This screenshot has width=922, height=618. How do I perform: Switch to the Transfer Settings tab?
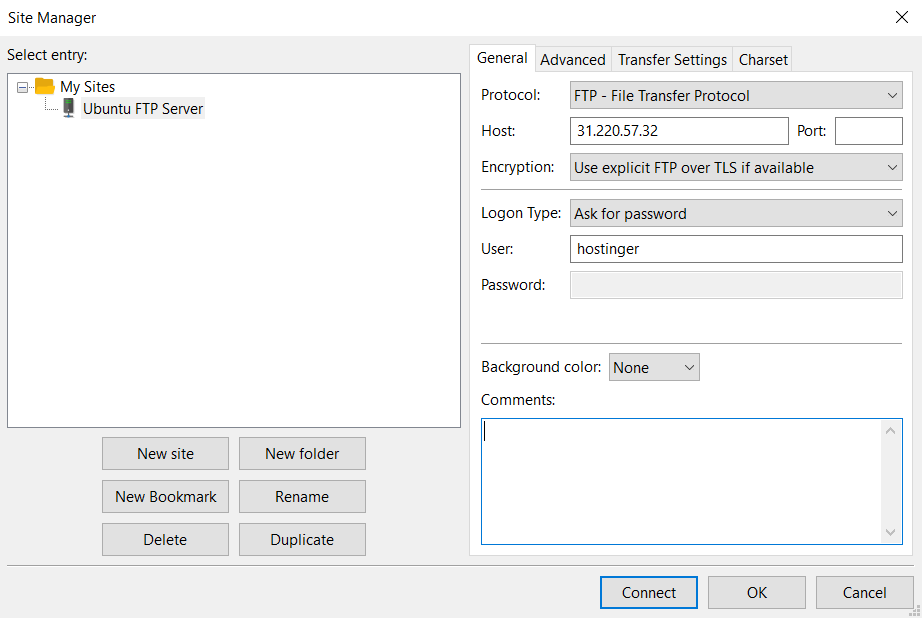point(671,59)
